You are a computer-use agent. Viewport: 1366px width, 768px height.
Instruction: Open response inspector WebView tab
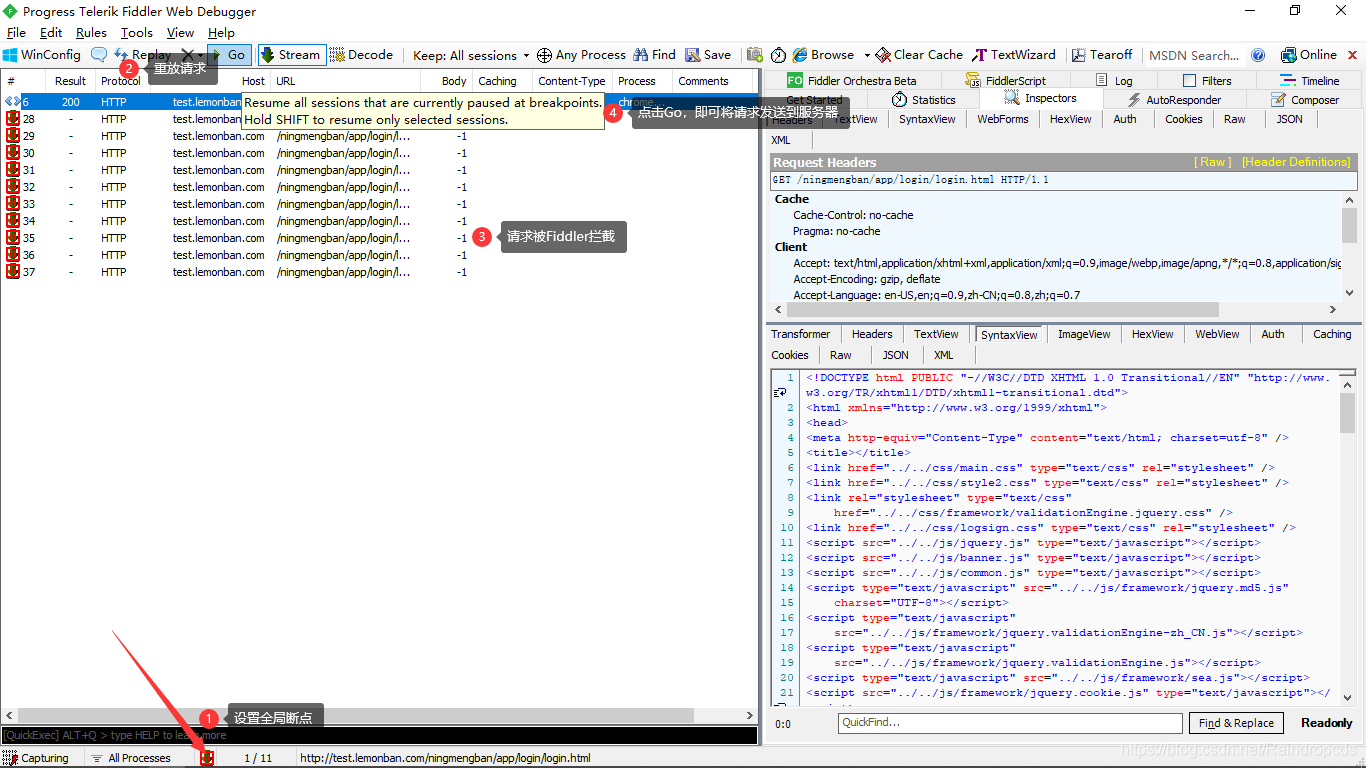coord(1217,334)
